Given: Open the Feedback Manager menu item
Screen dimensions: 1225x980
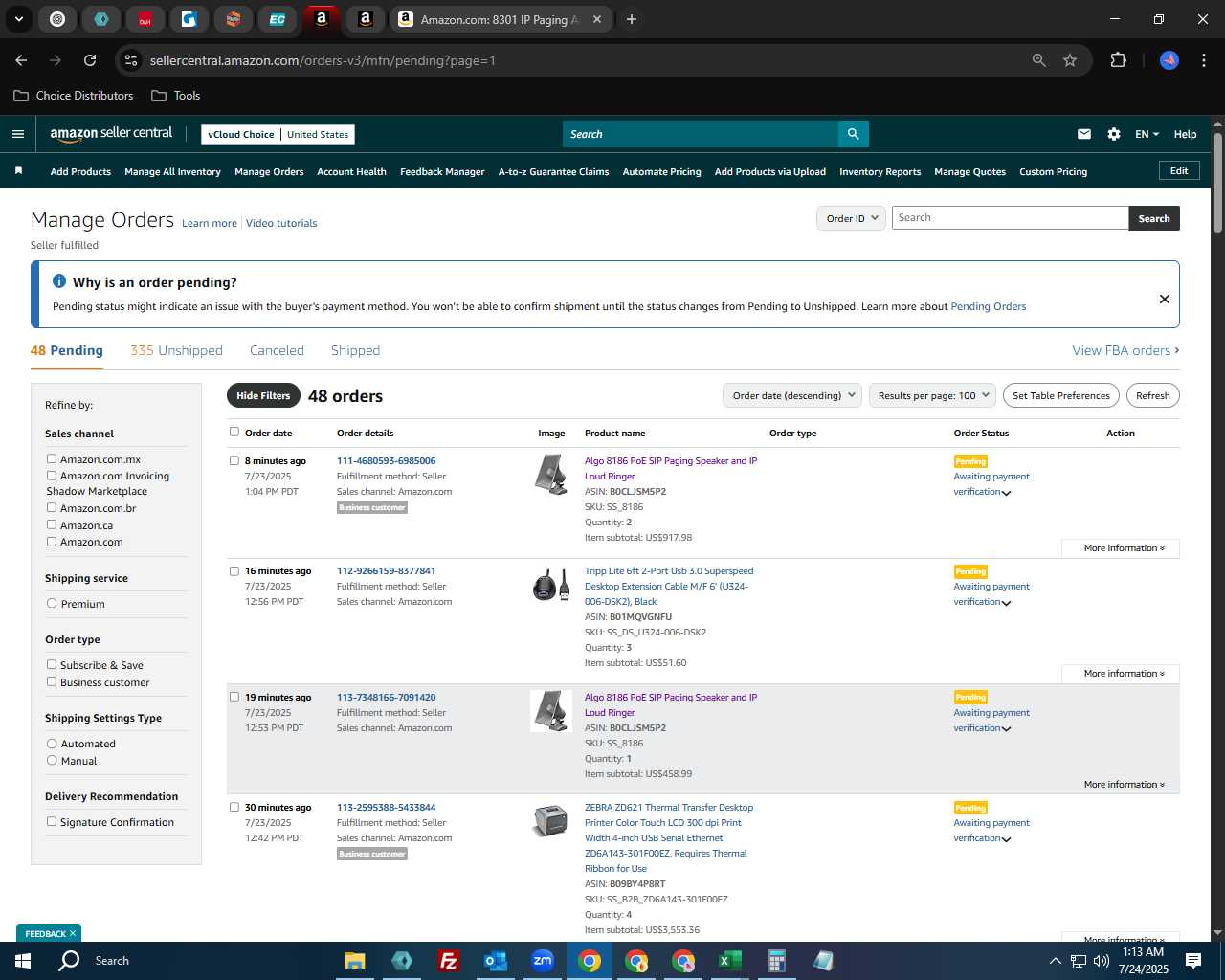Looking at the screenshot, I should (x=442, y=172).
